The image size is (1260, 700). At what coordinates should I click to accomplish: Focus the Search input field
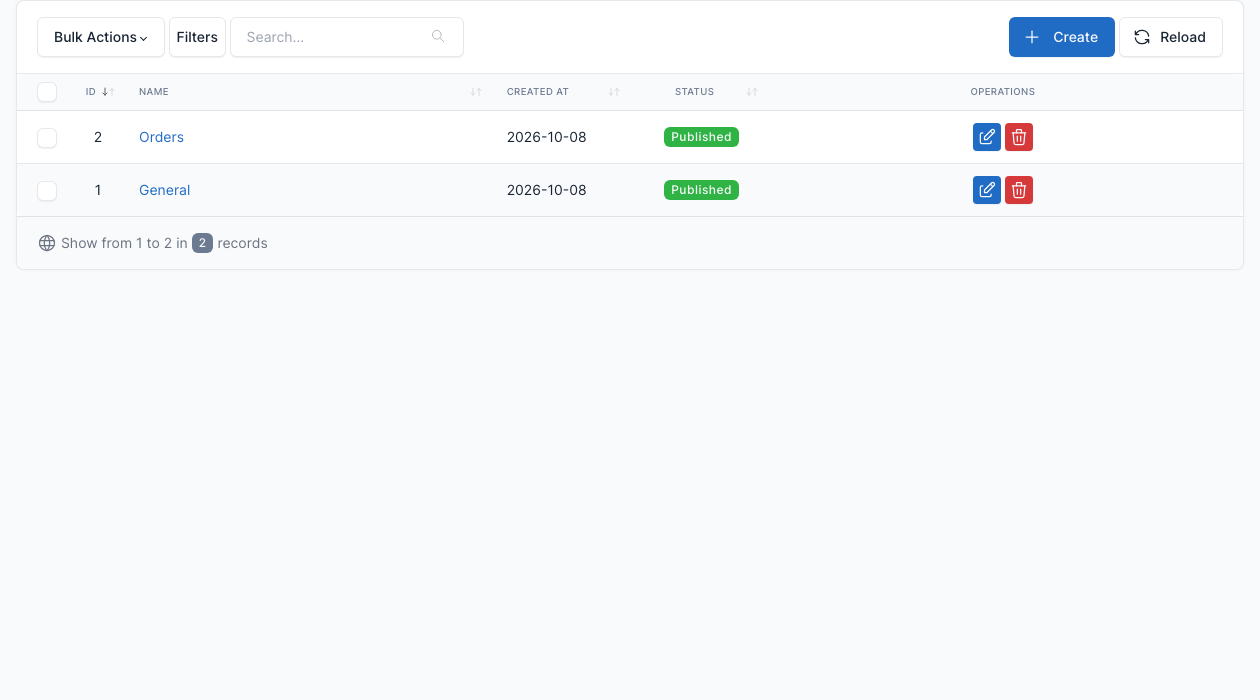click(347, 37)
